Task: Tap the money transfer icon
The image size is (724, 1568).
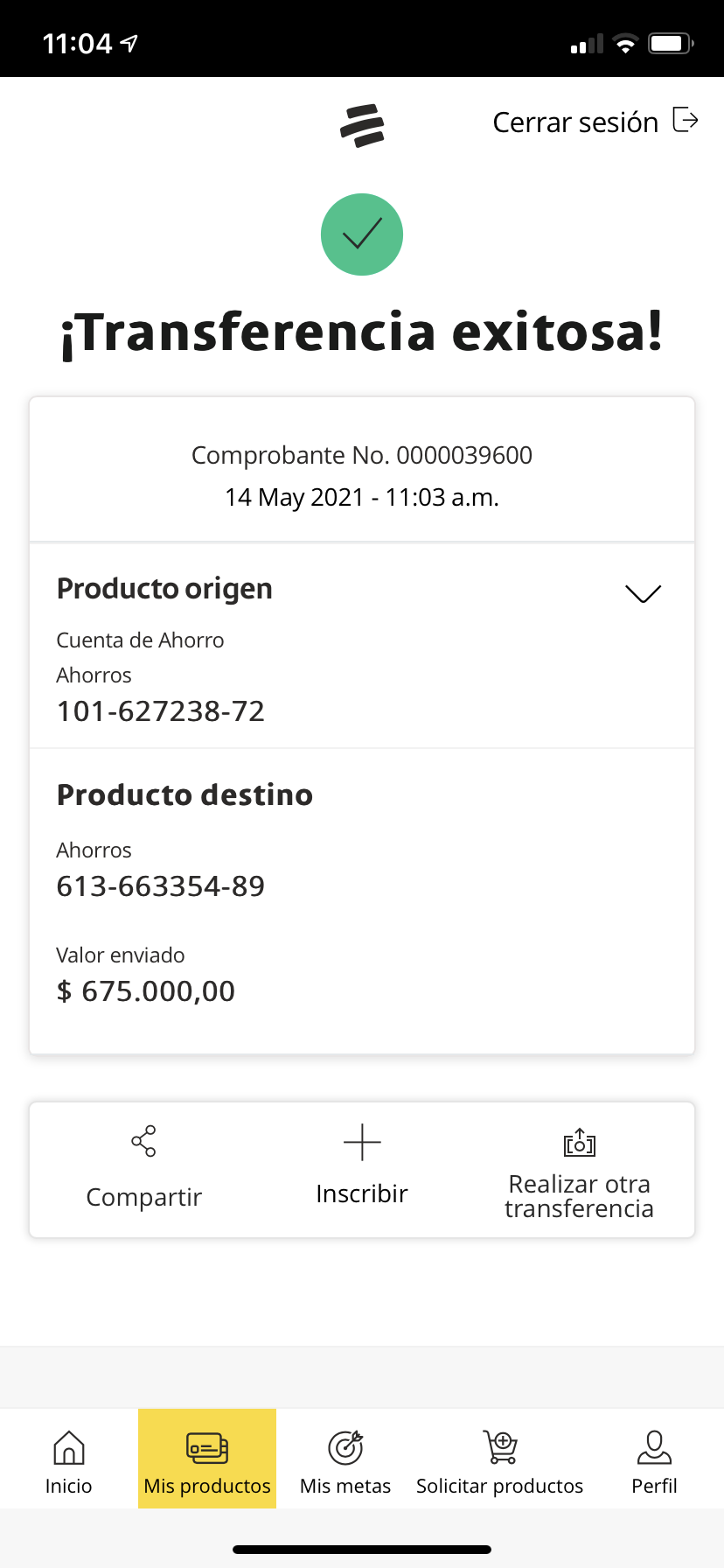Action: (x=579, y=1142)
